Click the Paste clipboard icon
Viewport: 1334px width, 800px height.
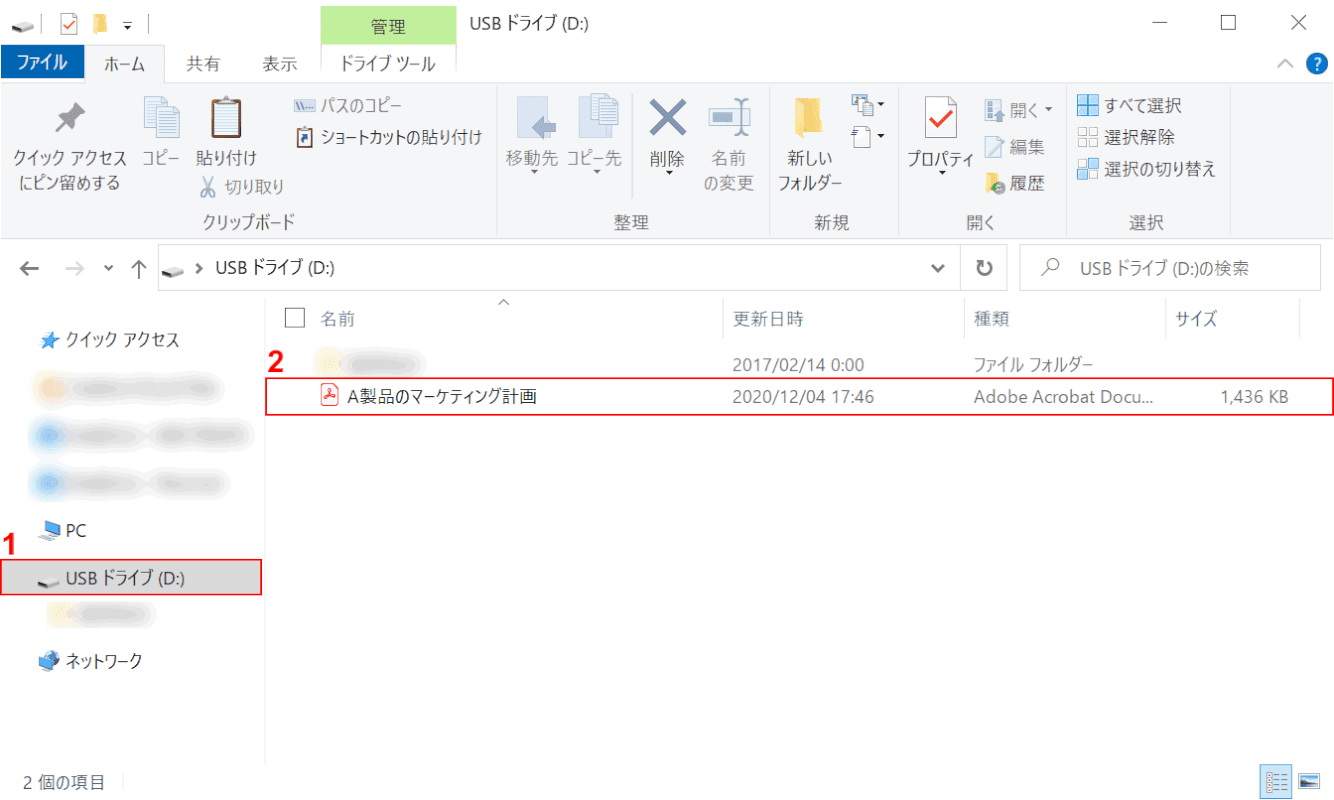(x=226, y=118)
